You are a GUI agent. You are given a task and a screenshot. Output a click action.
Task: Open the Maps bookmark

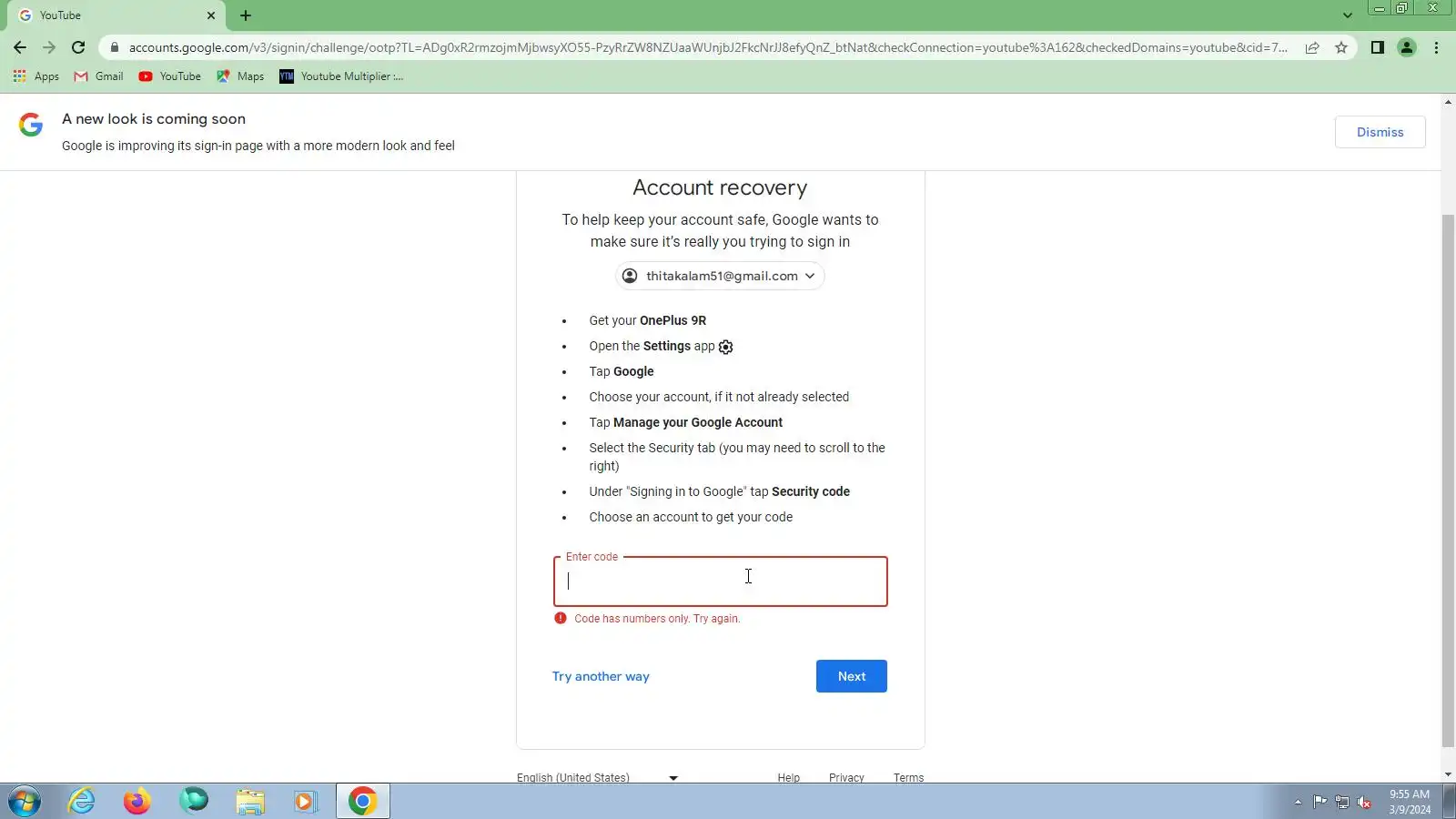pyautogui.click(x=240, y=76)
